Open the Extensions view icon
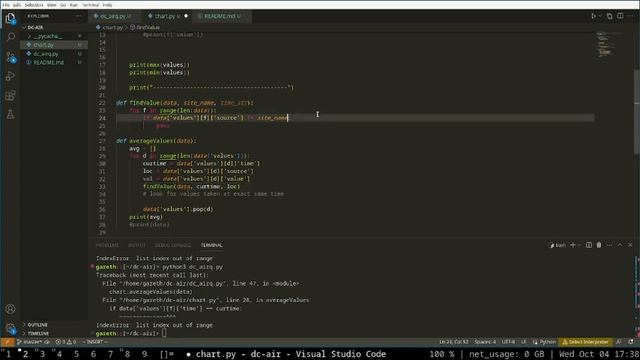 coord(10,95)
